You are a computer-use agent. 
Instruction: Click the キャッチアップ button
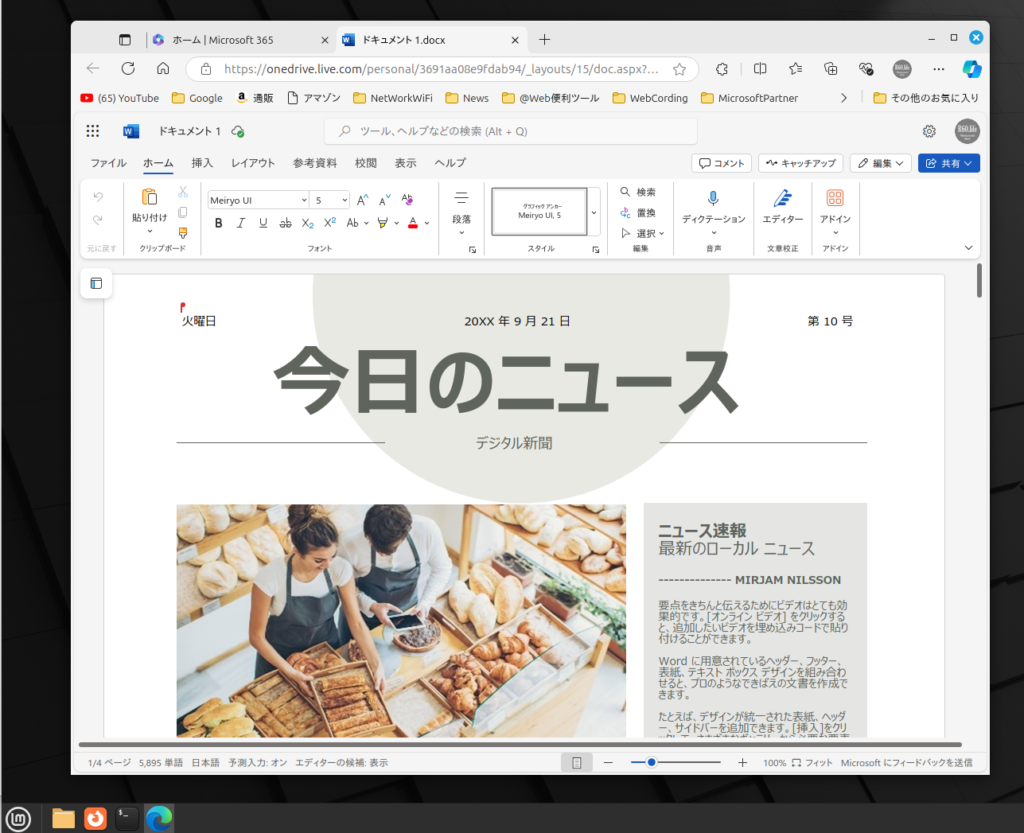tap(800, 163)
